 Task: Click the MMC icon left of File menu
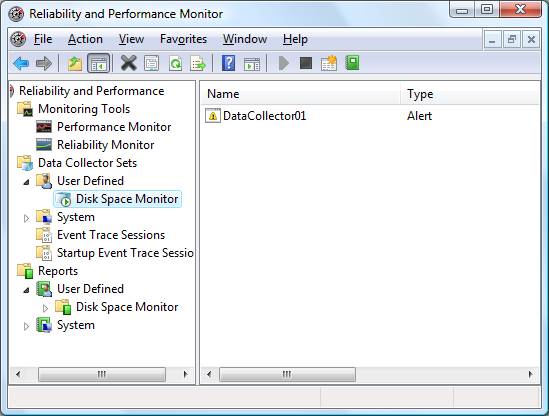(18, 39)
